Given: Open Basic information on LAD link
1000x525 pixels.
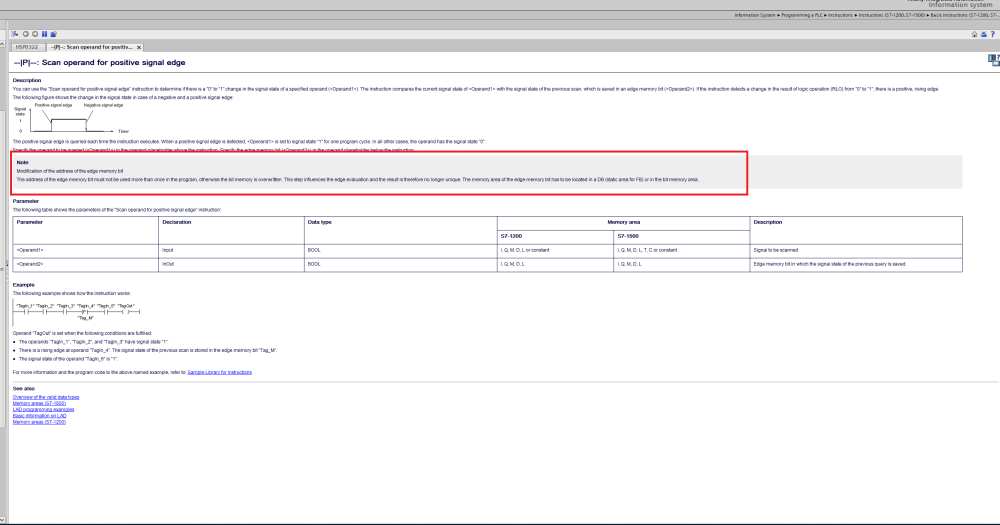Looking at the screenshot, I should 40,416.
